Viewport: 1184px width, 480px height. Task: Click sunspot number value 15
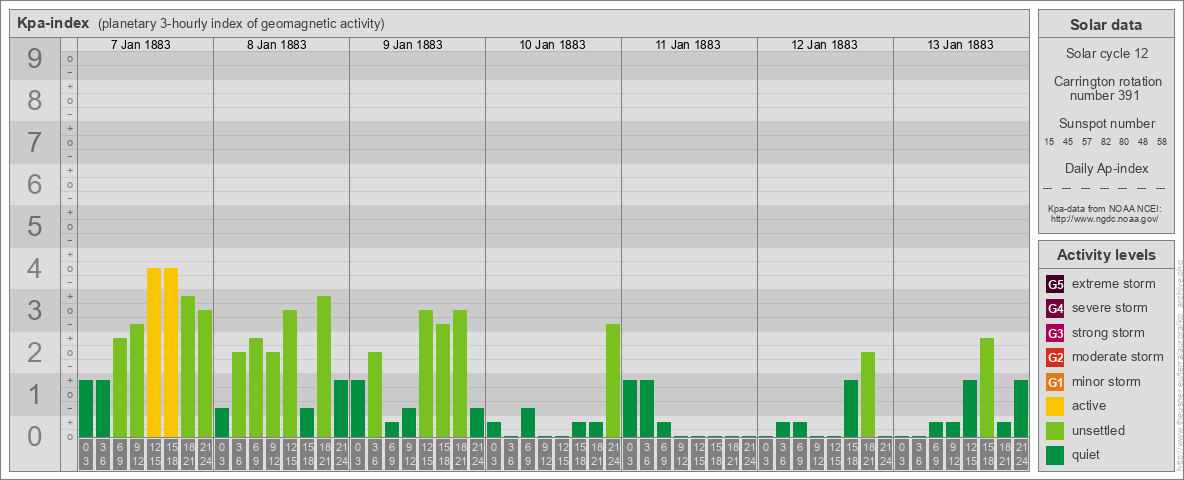[x=1050, y=142]
